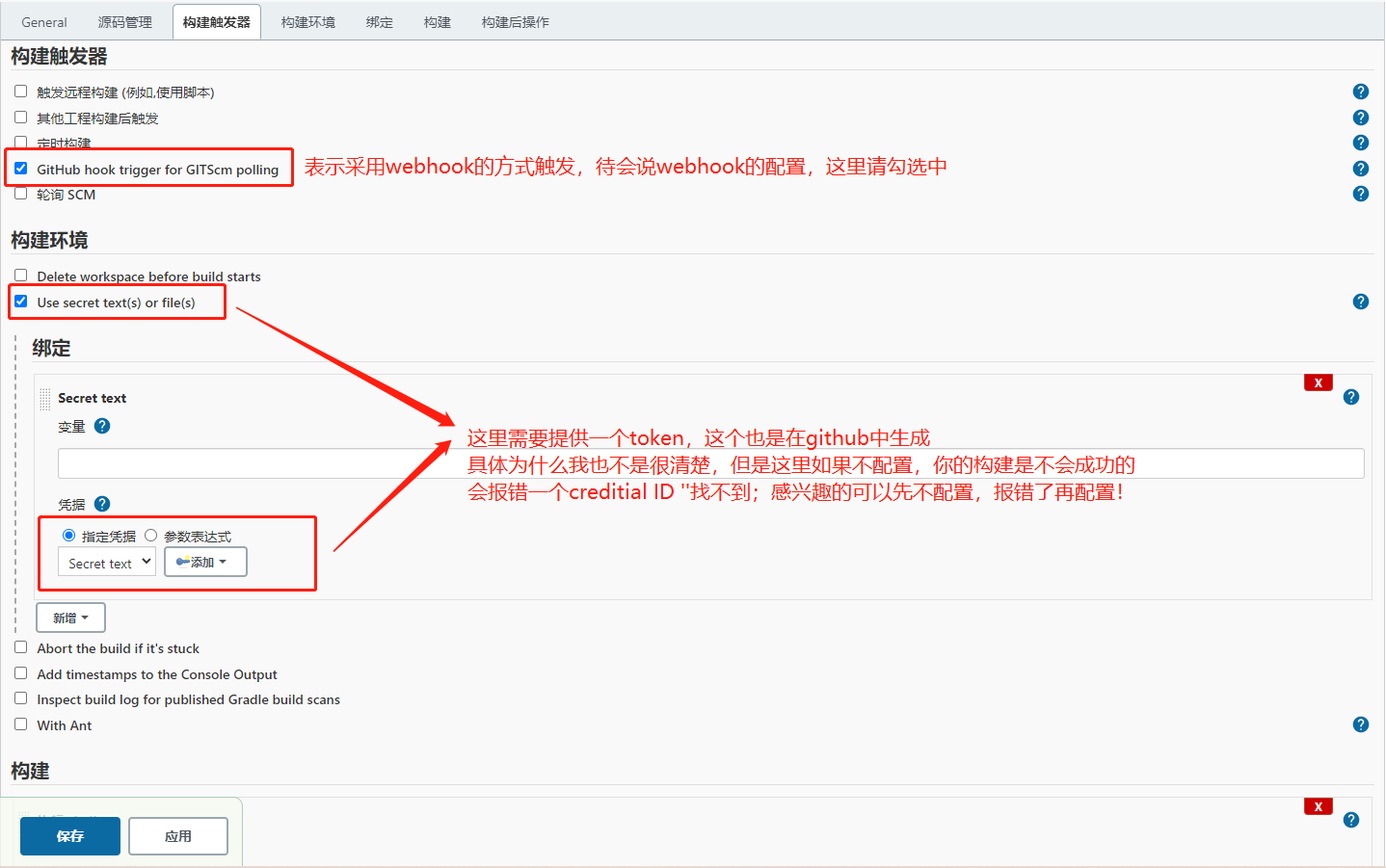
Task: Open the 绑定 tab
Action: click(380, 22)
